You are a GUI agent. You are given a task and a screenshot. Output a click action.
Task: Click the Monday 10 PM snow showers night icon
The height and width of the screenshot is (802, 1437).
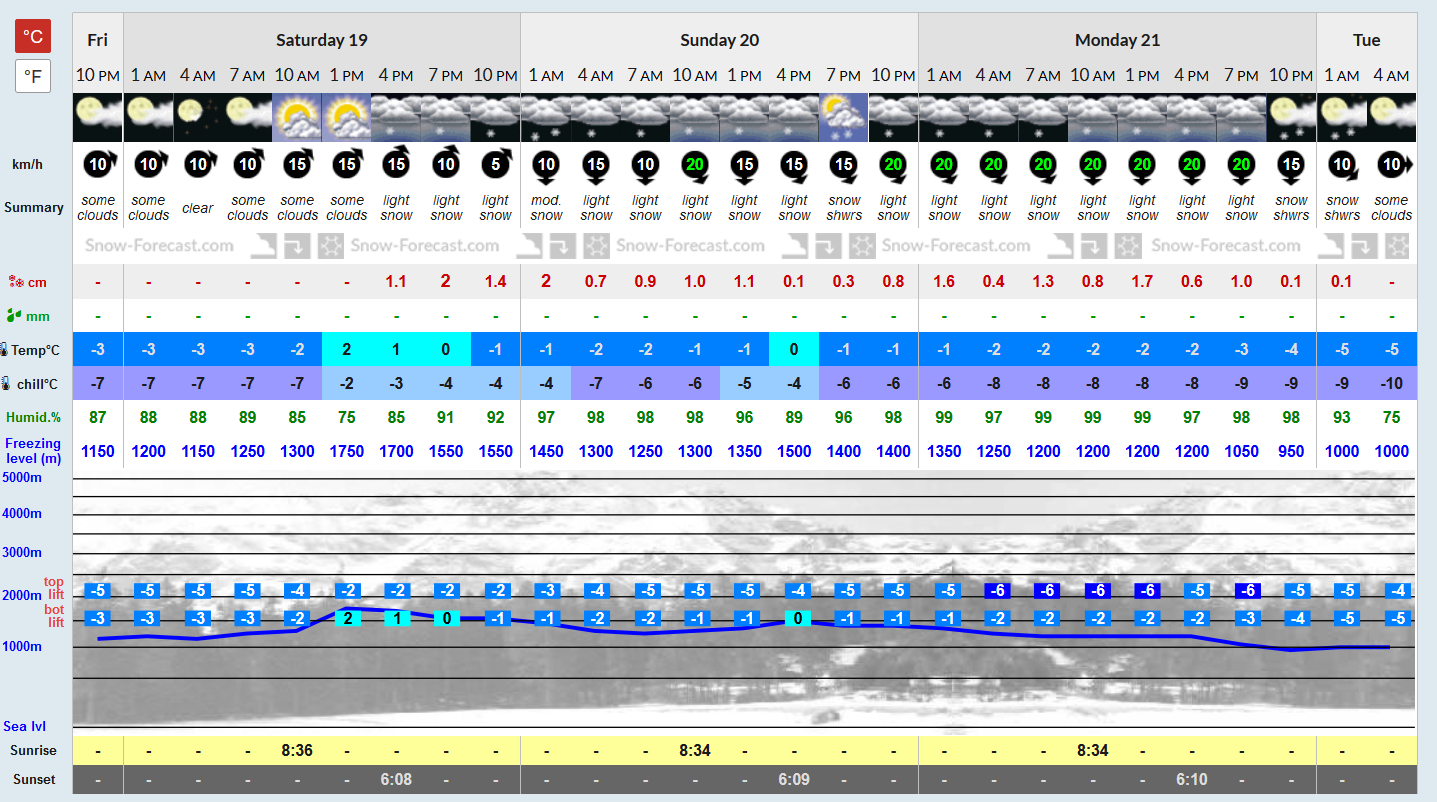[1291, 118]
